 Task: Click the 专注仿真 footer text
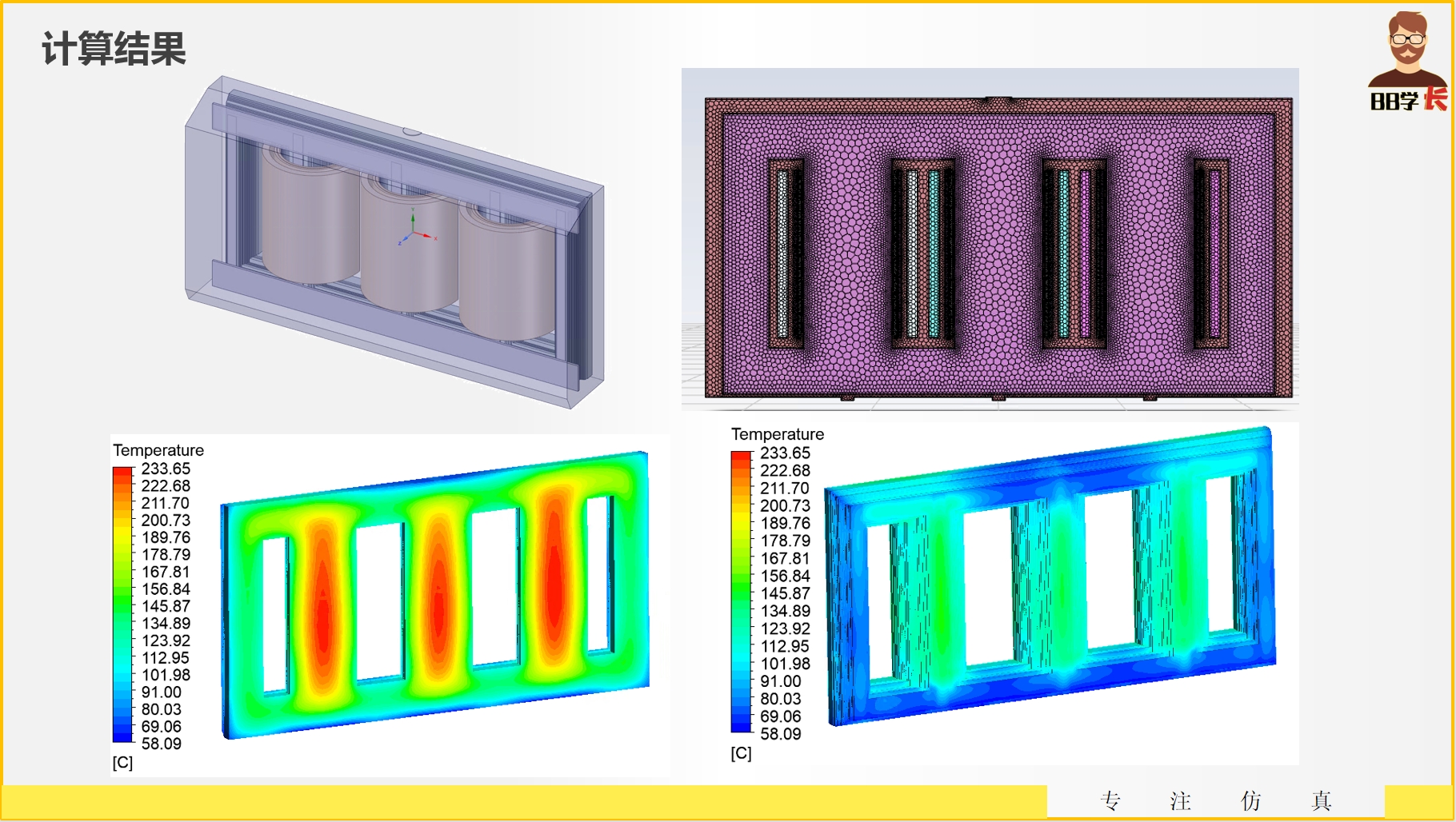coord(1215,800)
